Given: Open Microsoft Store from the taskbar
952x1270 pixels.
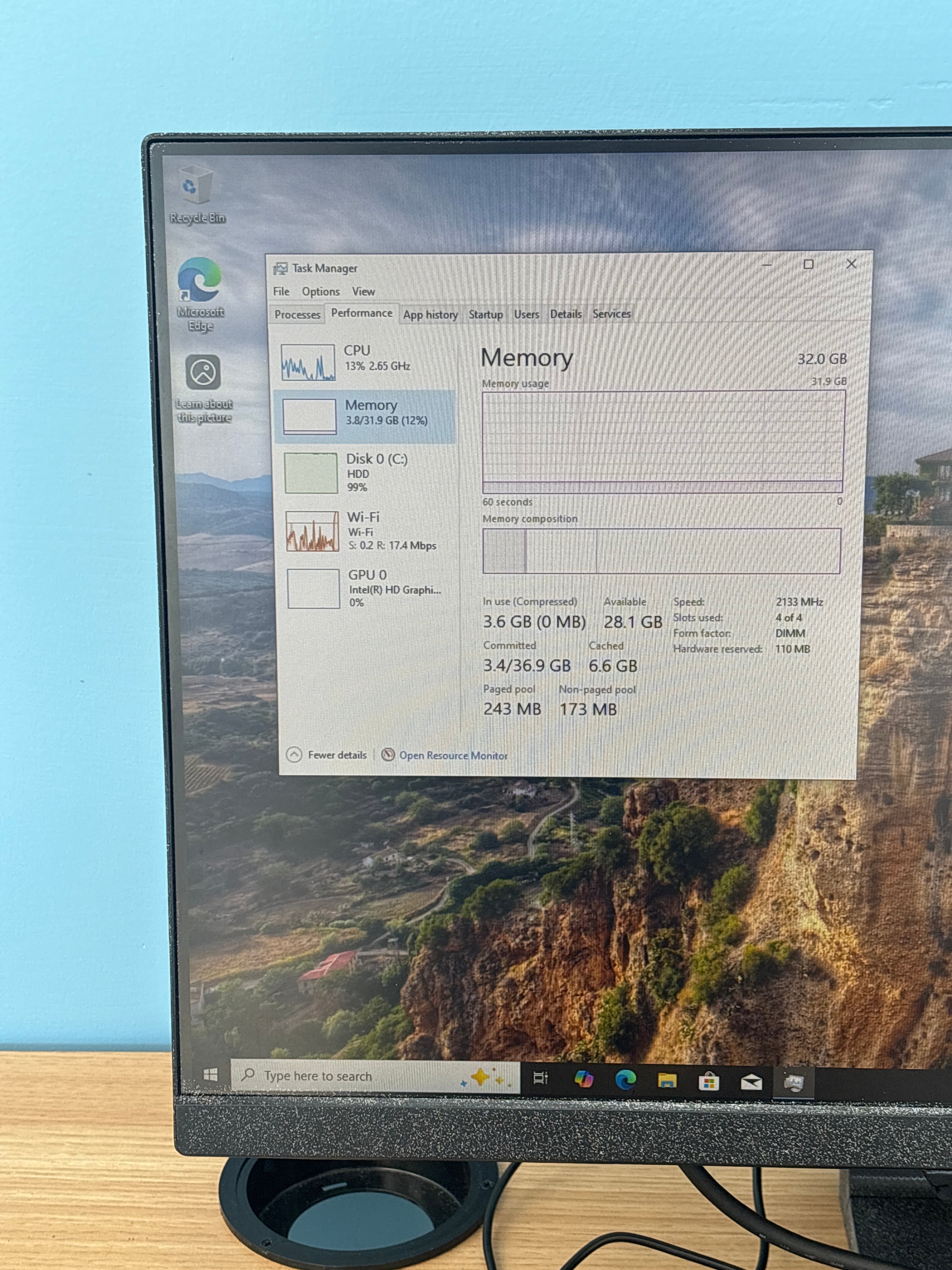Looking at the screenshot, I should pos(709,1082).
